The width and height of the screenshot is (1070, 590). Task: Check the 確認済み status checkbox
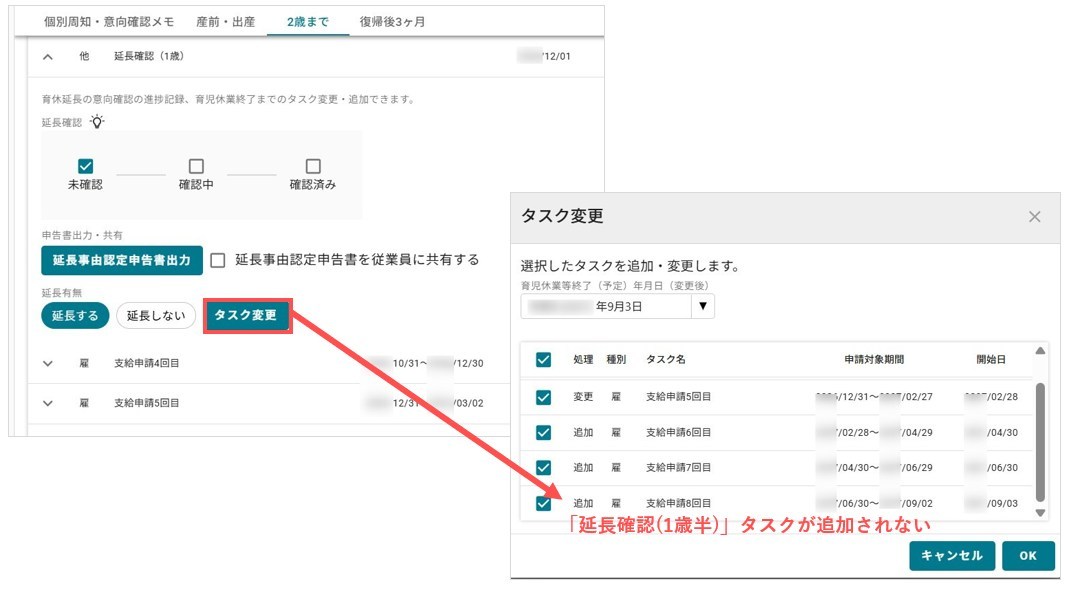point(313,166)
